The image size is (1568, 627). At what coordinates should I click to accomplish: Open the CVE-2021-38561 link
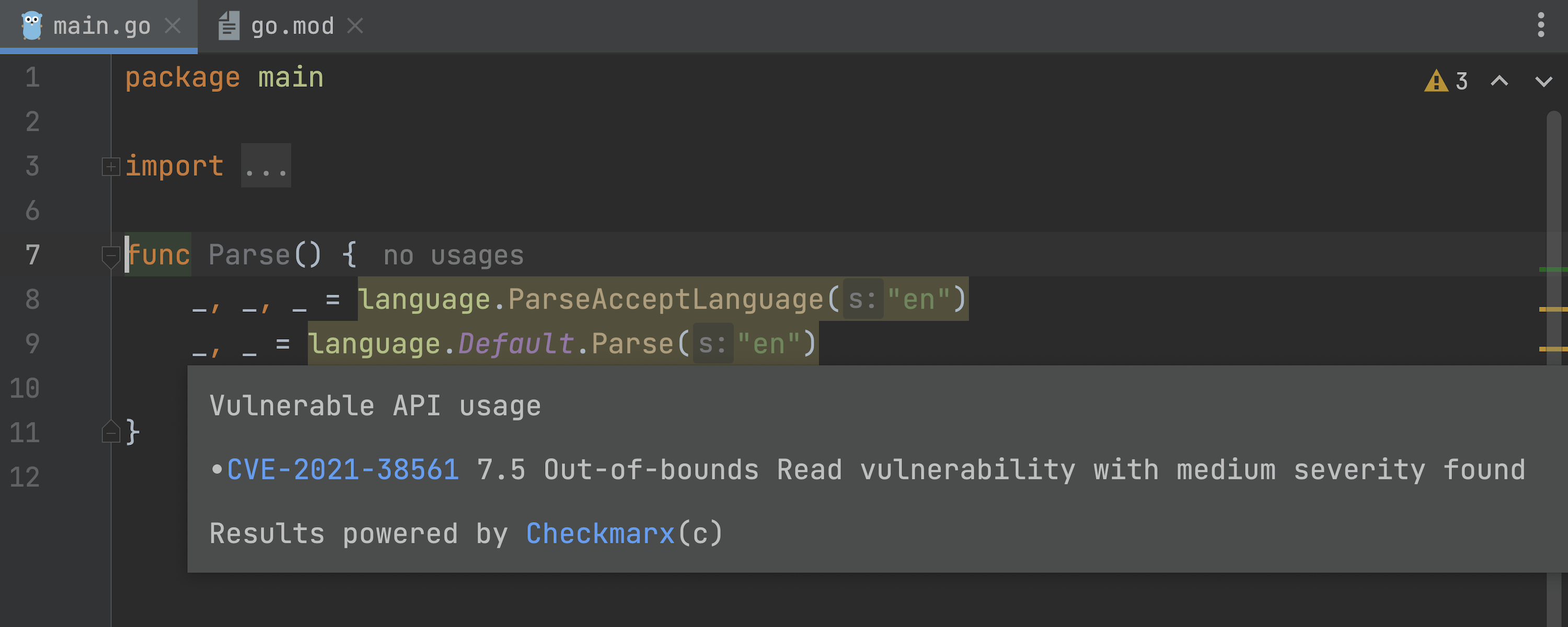click(343, 470)
